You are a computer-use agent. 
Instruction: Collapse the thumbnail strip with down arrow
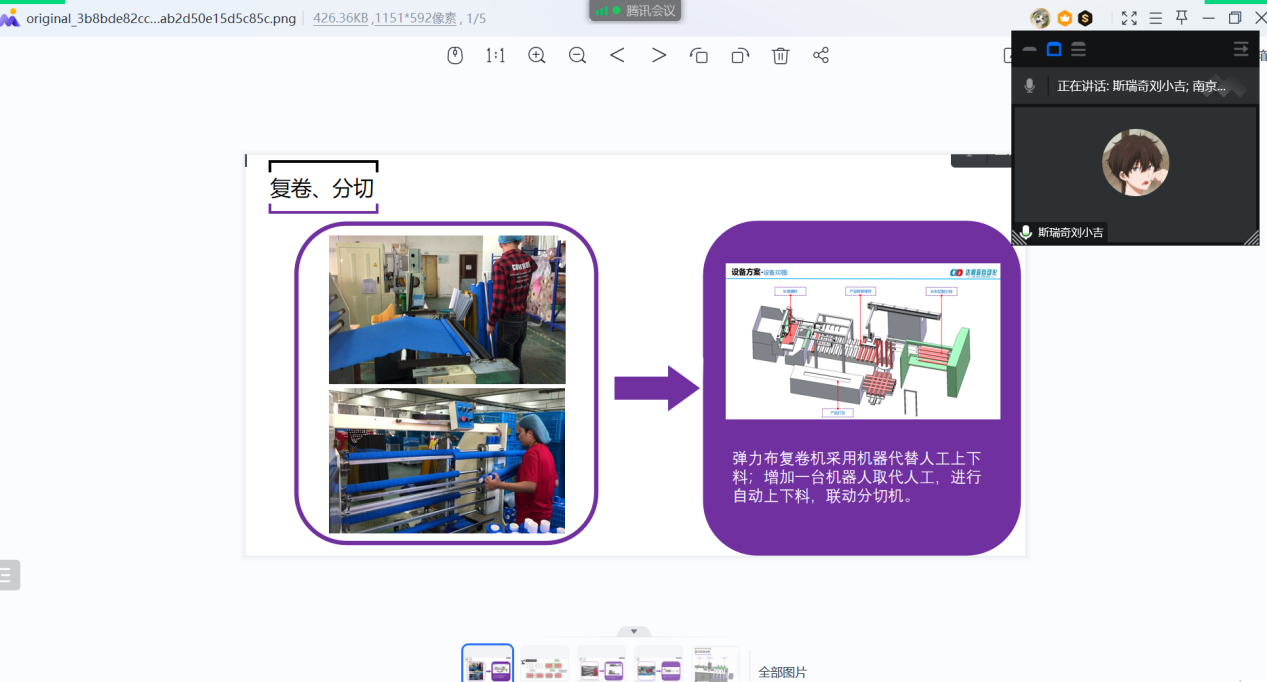(x=634, y=631)
